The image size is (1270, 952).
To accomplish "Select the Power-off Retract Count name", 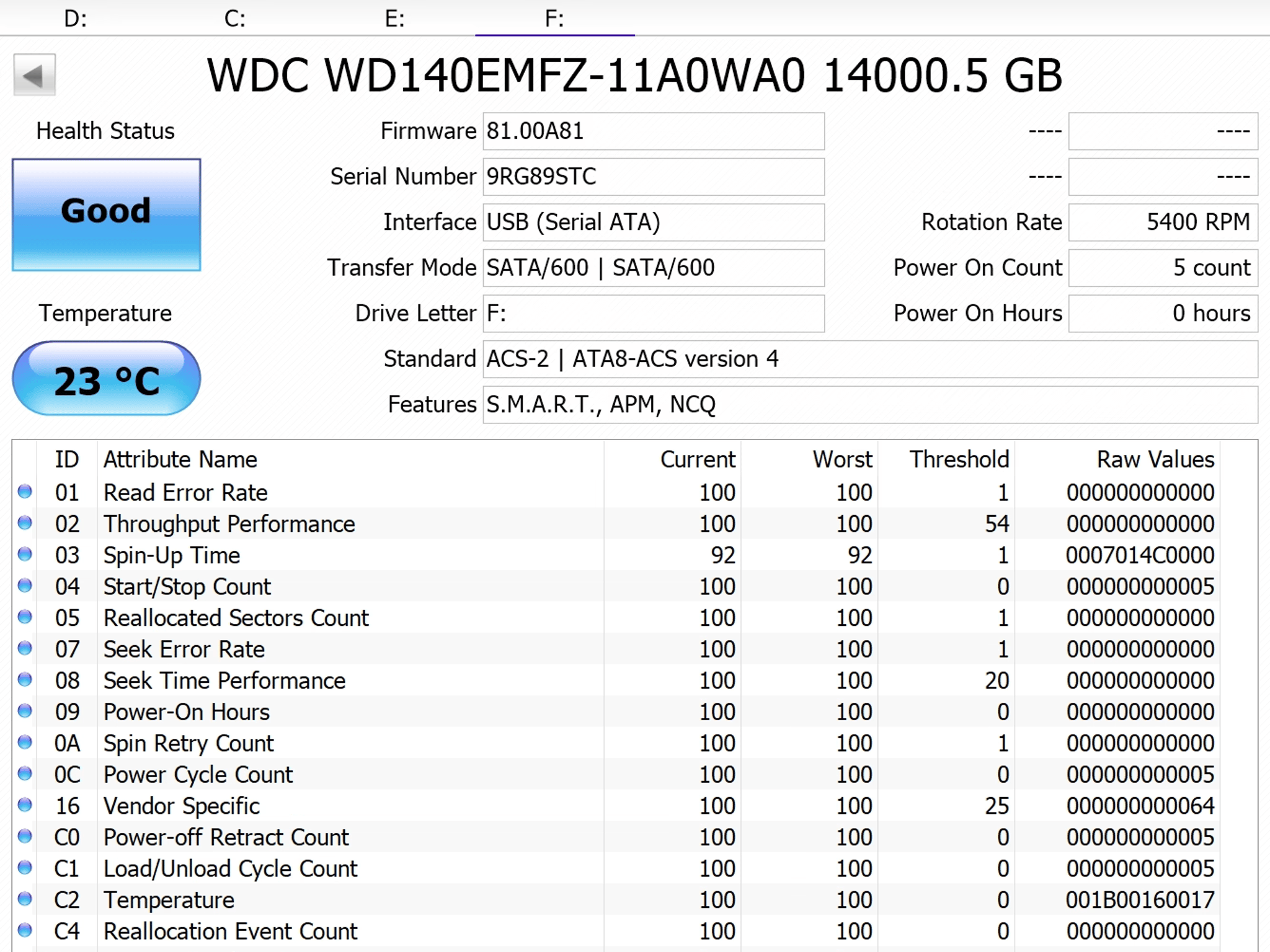I will (226, 838).
